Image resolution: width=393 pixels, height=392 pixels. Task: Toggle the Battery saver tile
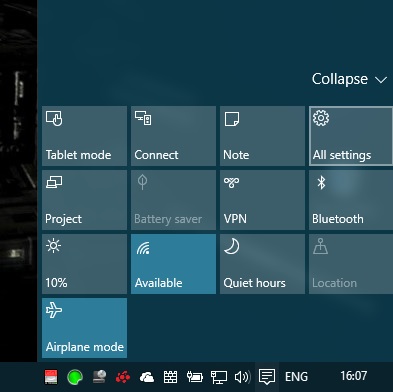[x=173, y=200]
